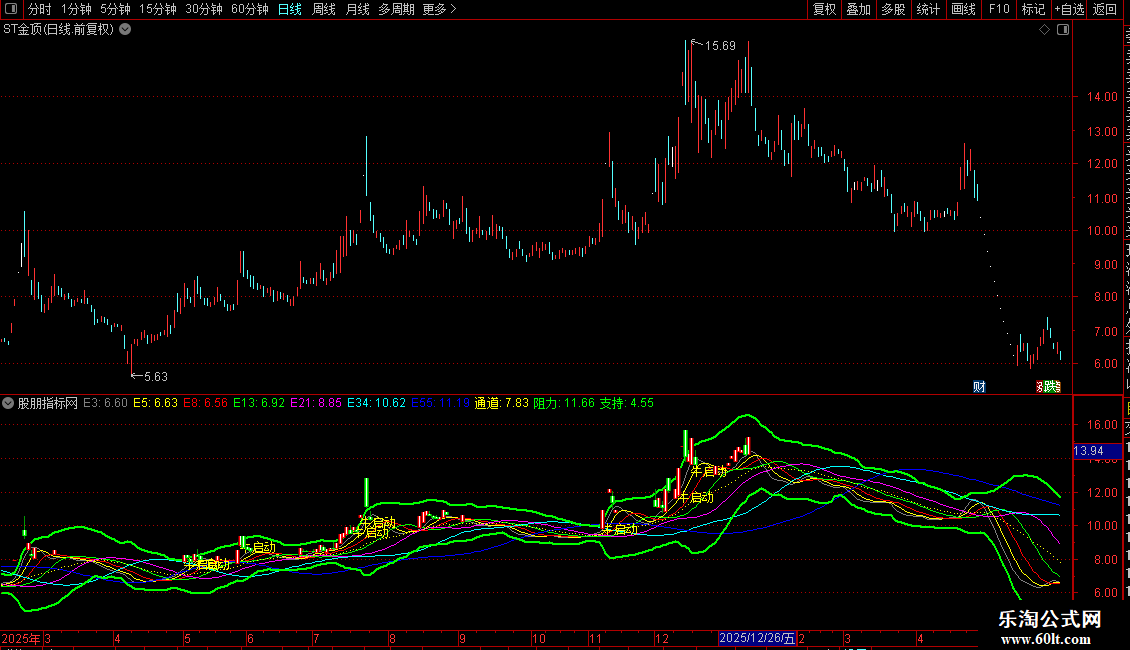Click the E21: 8.85 indicator value
Screen dimensions: 1130x650
(x=316, y=403)
